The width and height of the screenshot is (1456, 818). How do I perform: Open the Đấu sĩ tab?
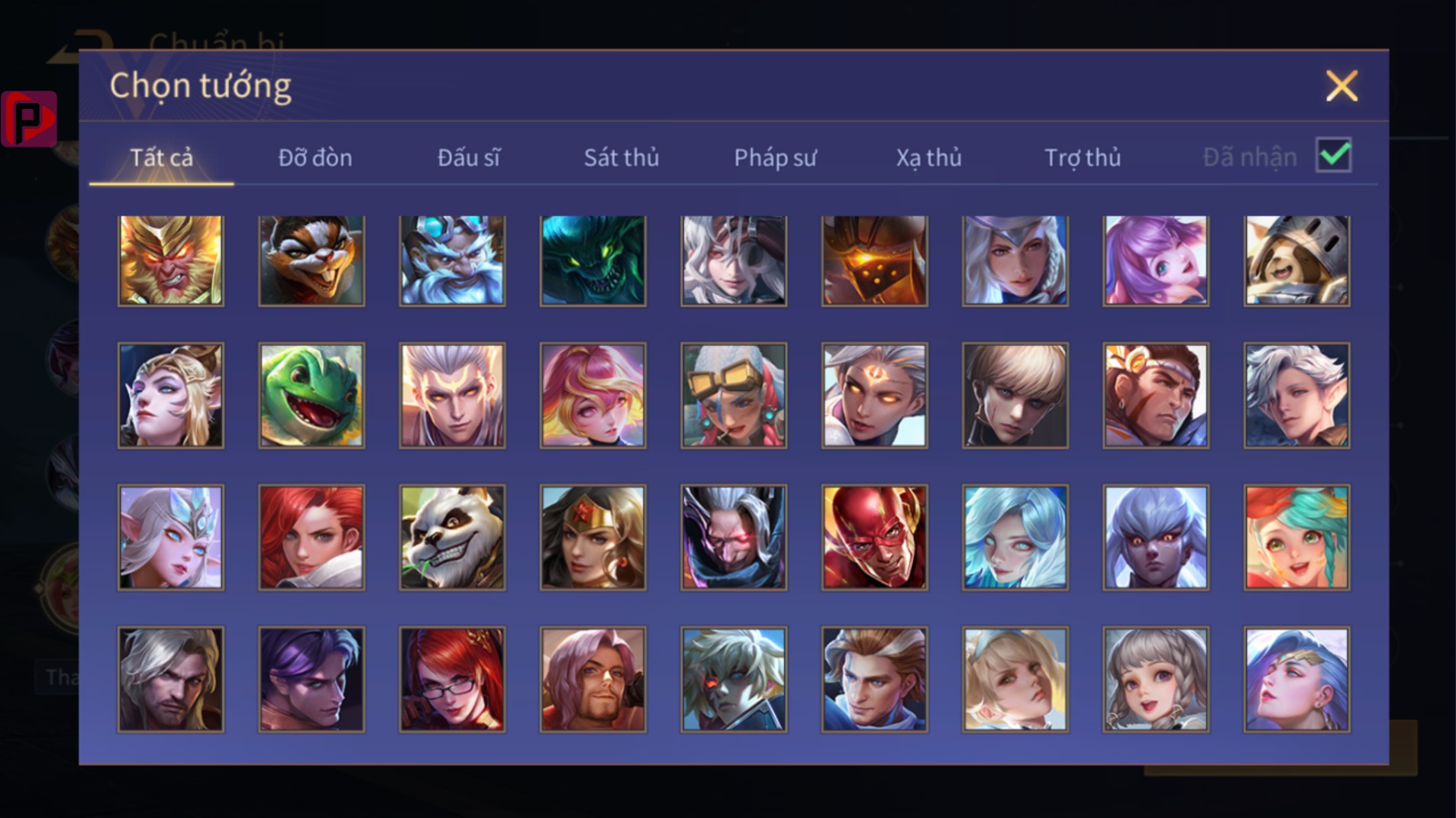(469, 157)
